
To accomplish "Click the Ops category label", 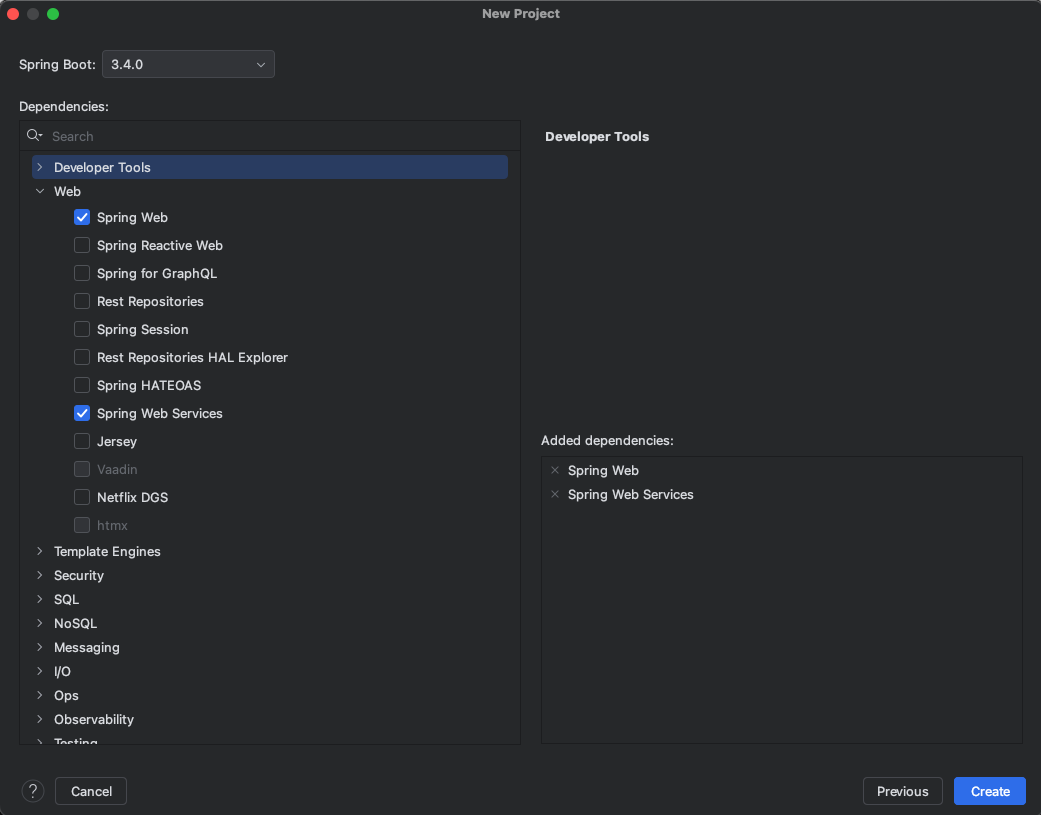I will [x=66, y=695].
